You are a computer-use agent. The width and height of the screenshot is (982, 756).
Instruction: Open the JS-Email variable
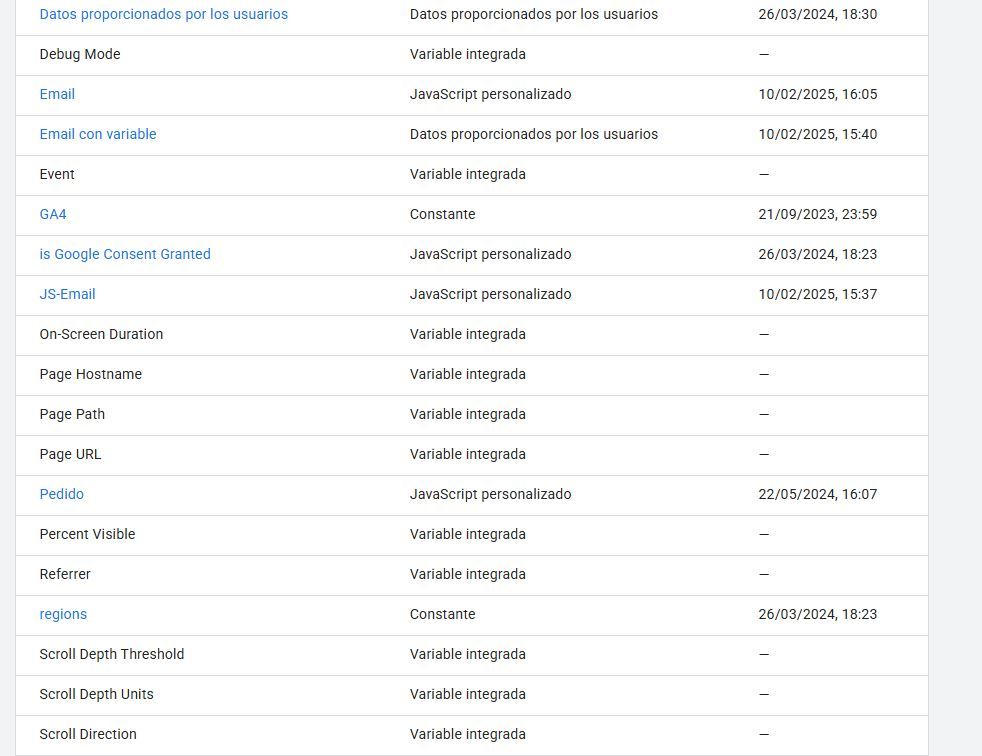[67, 295]
